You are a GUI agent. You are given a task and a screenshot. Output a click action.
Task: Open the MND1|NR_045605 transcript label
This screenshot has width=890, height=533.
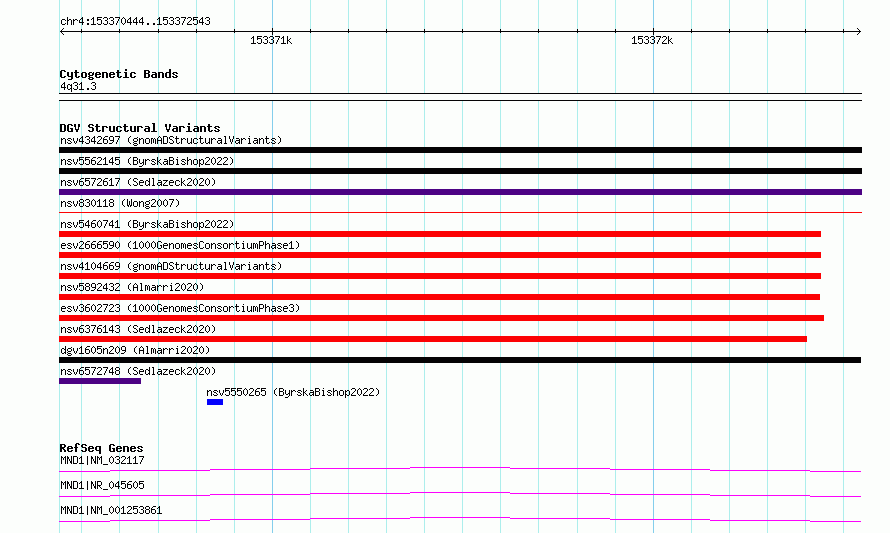[102, 485]
